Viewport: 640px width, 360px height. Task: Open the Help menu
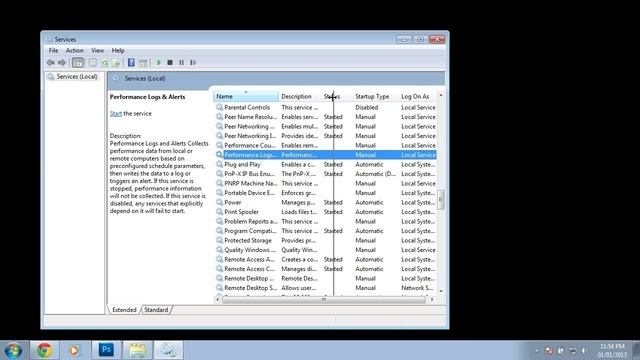(x=118, y=50)
